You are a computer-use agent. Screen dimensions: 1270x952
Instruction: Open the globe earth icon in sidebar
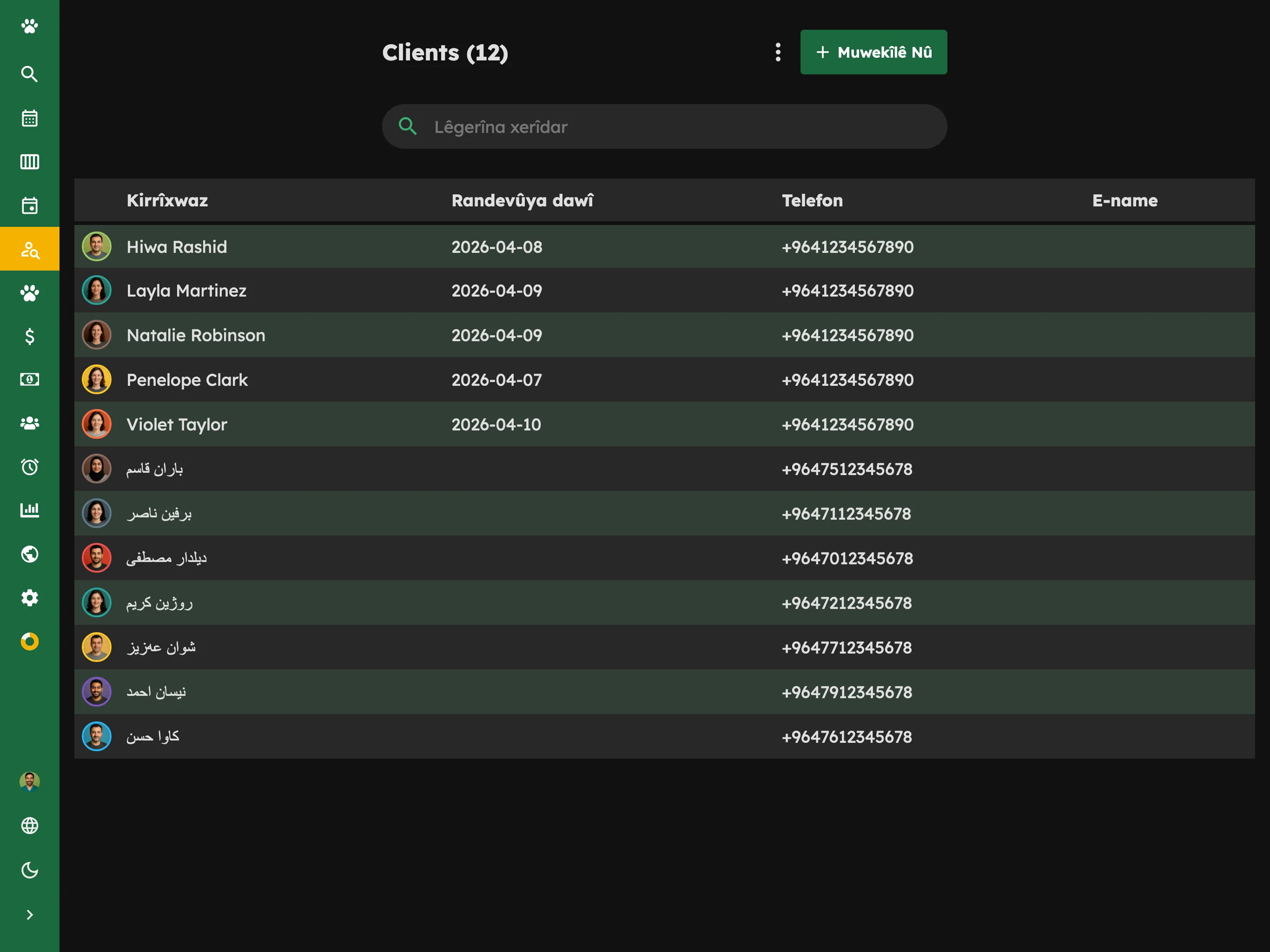coord(29,554)
